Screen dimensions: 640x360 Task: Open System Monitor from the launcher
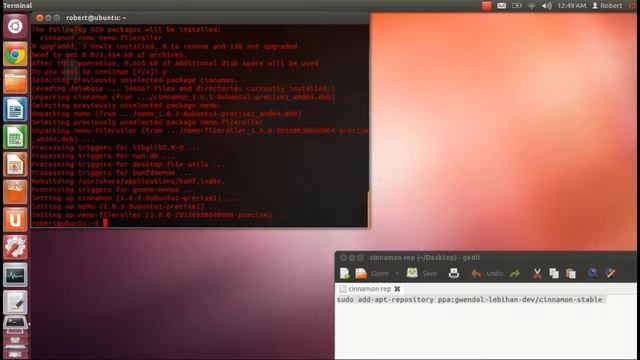click(15, 275)
